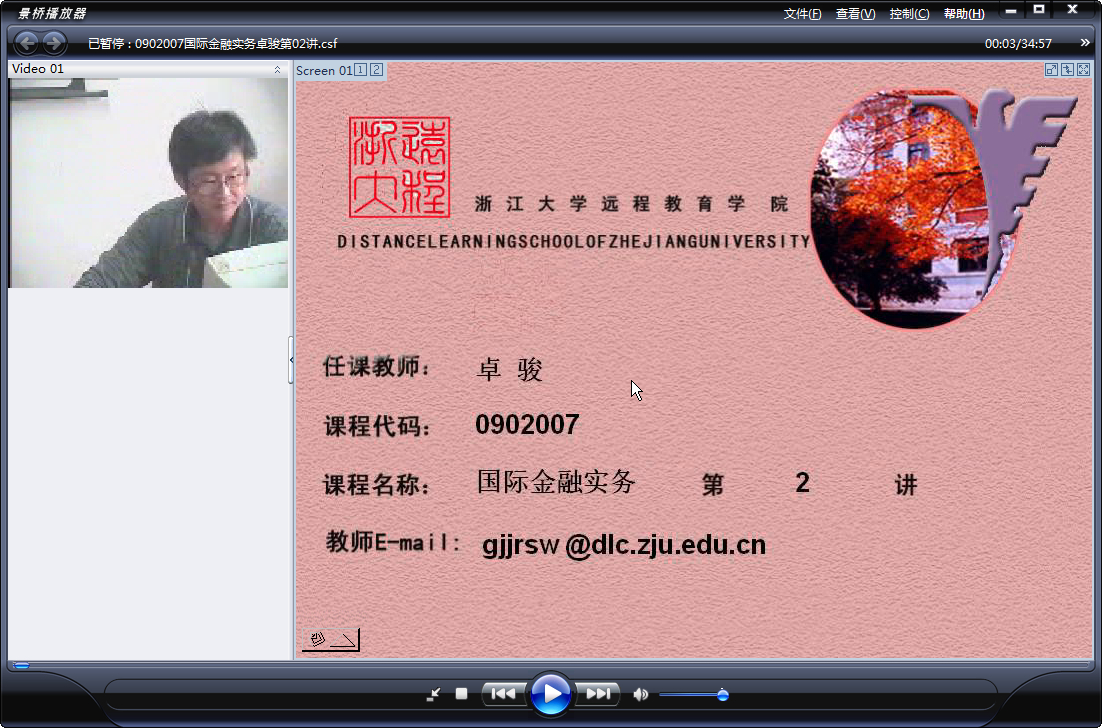Open the 控制(C) menu
The height and width of the screenshot is (728, 1102).
click(x=909, y=14)
